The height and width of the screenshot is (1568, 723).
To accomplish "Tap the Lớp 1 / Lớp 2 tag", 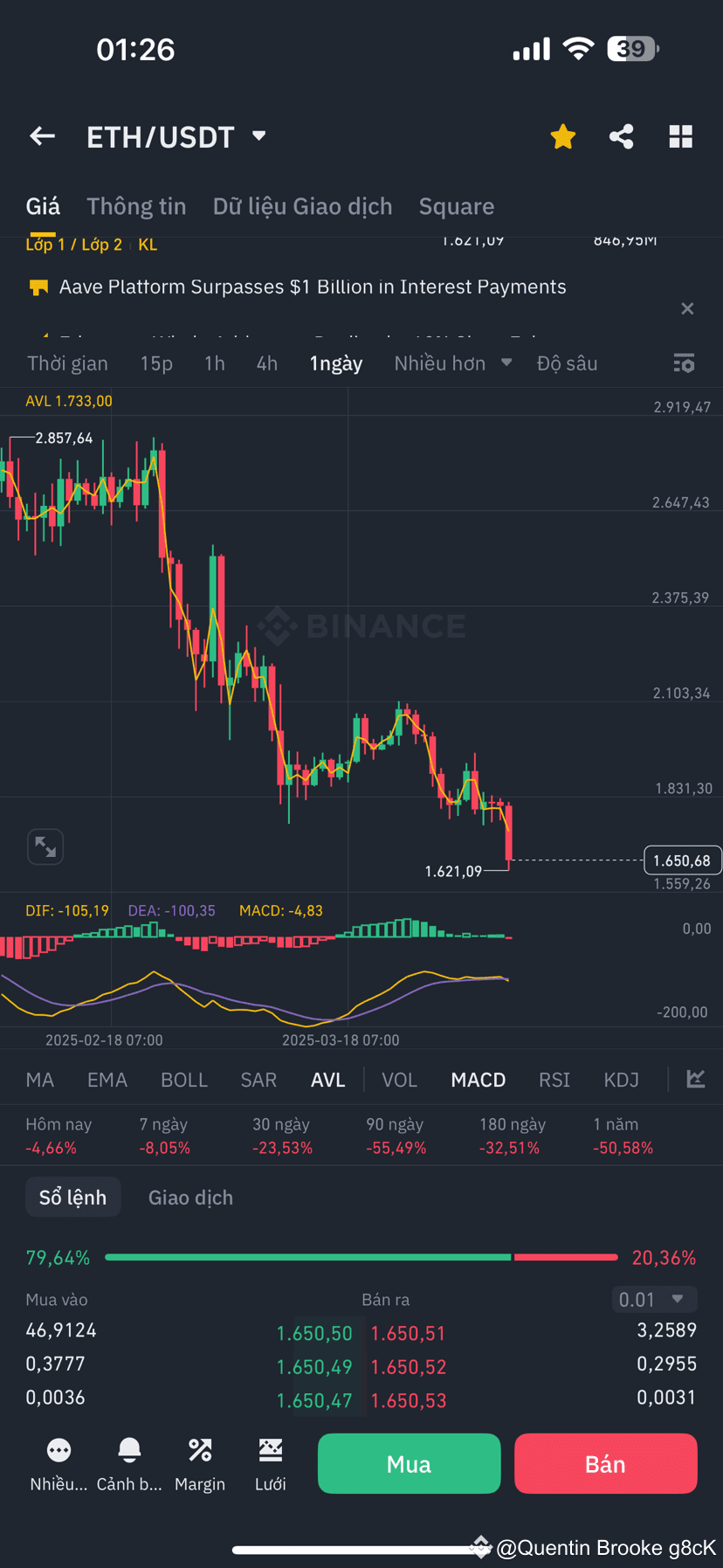I will click(74, 245).
